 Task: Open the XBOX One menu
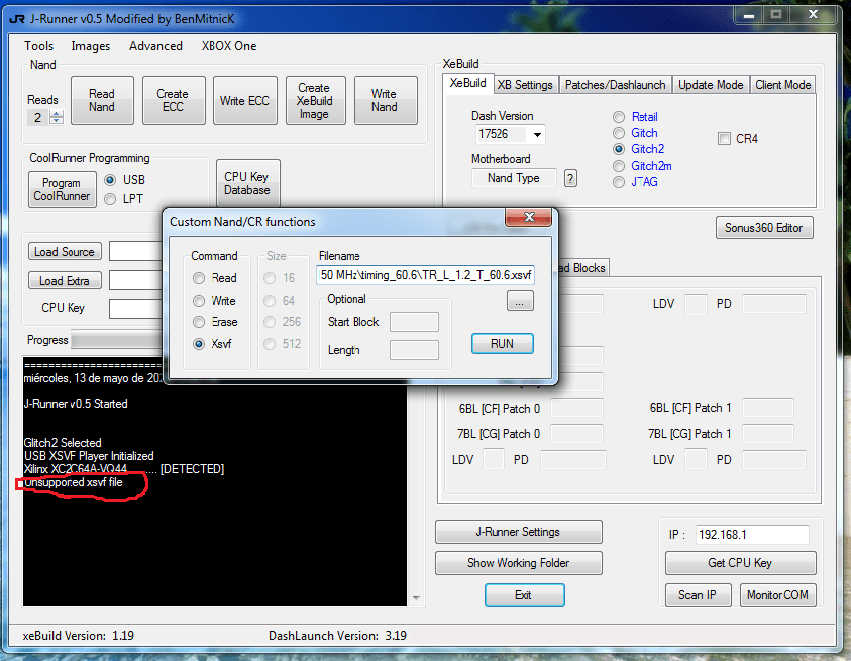(x=229, y=46)
